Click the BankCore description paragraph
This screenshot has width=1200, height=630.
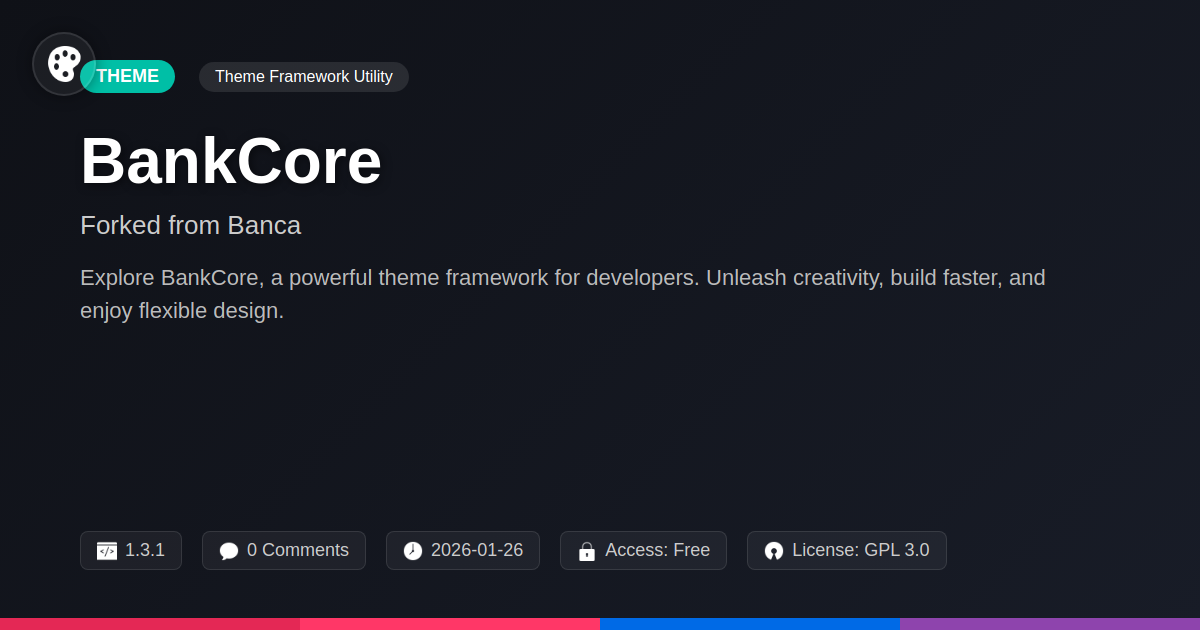point(563,294)
